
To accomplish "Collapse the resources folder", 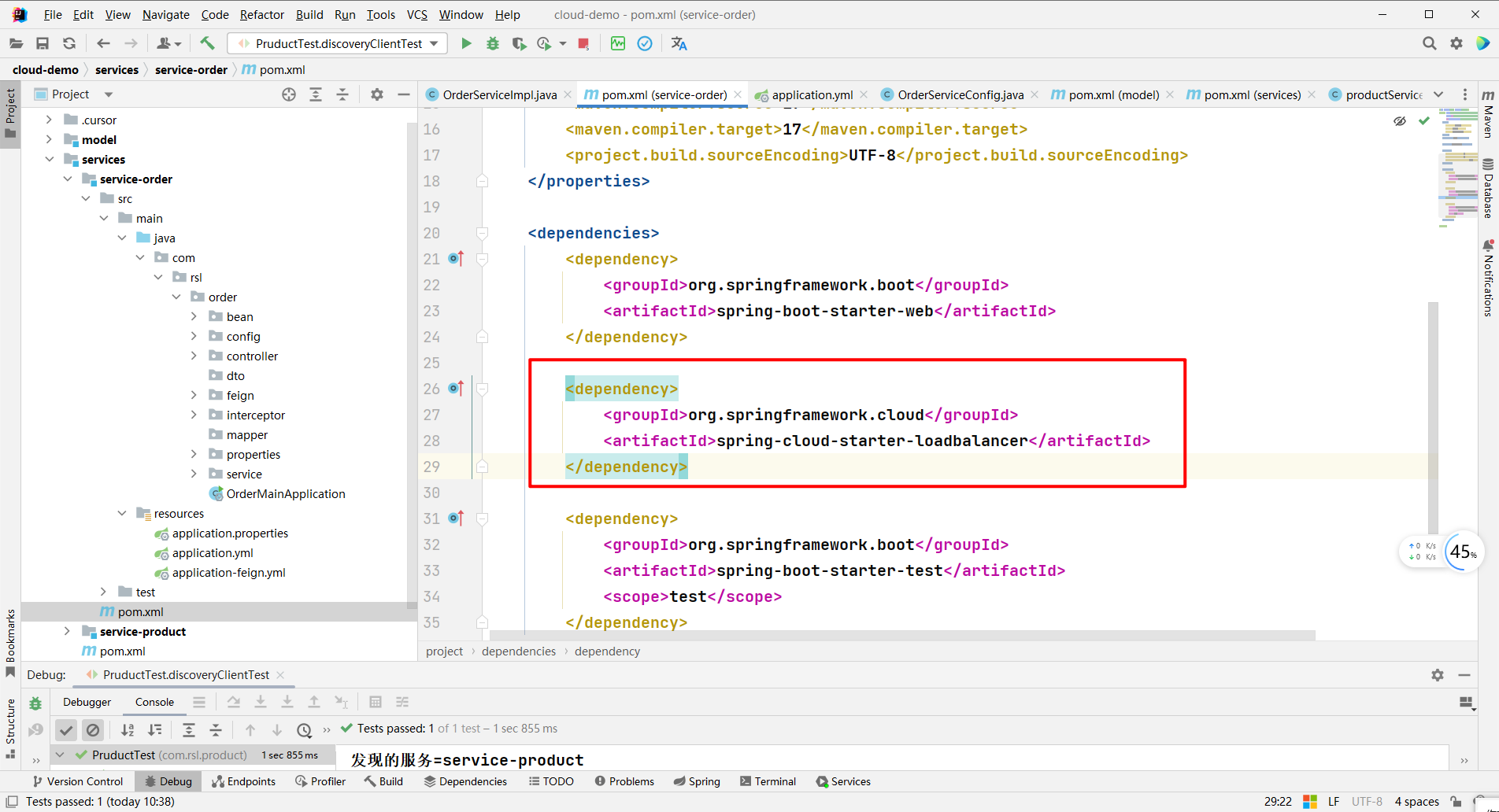I will [x=121, y=514].
